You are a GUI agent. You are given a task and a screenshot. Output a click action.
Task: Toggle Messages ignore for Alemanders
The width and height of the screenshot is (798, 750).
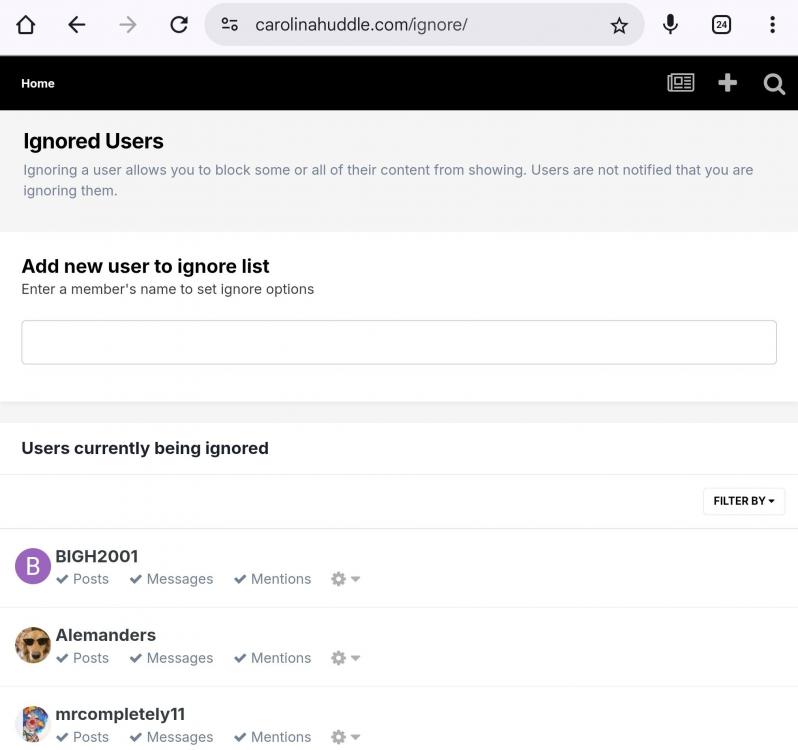coord(171,658)
